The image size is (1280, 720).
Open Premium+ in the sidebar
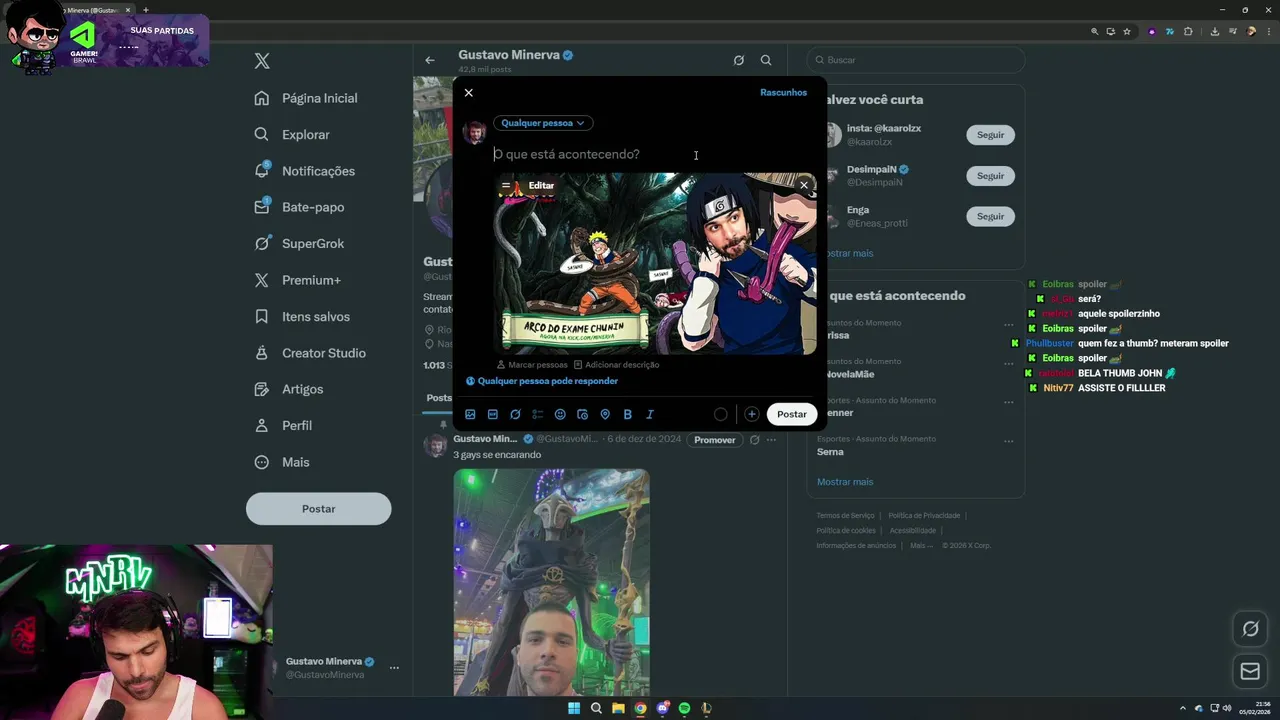(298, 280)
